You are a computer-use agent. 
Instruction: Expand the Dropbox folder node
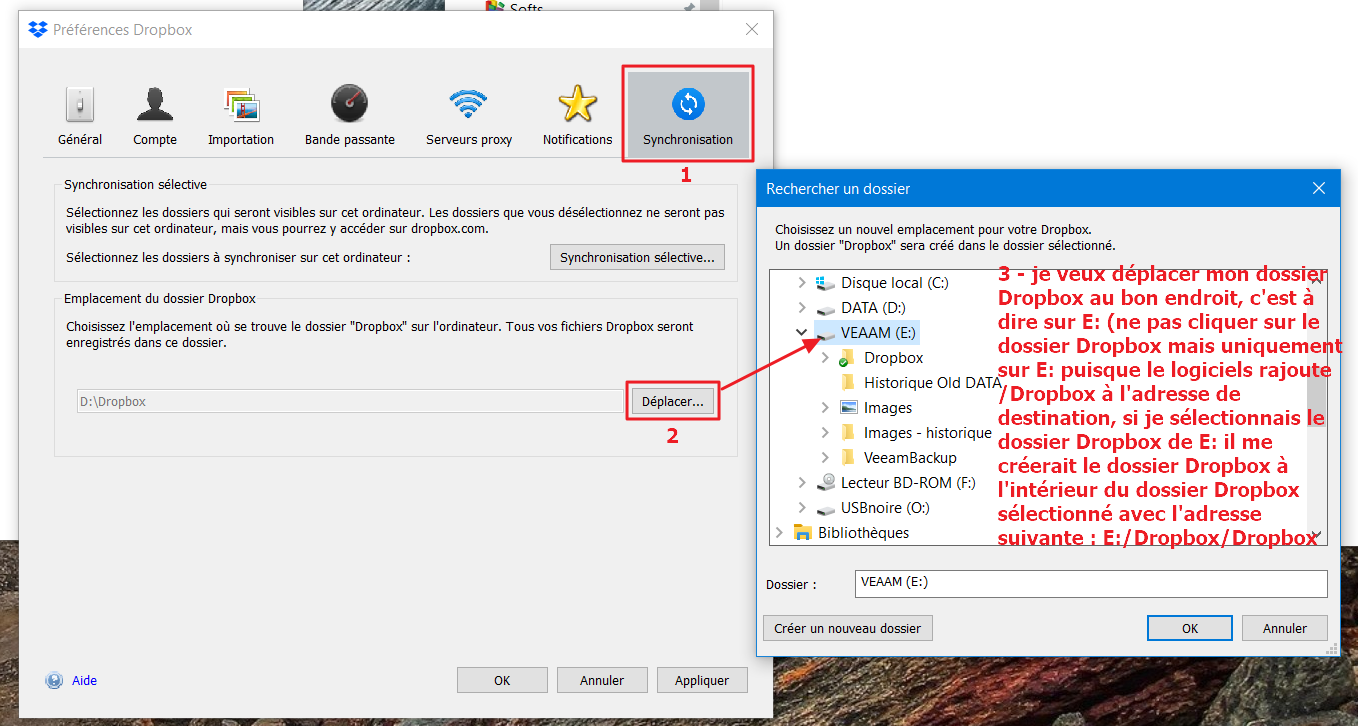pos(824,357)
